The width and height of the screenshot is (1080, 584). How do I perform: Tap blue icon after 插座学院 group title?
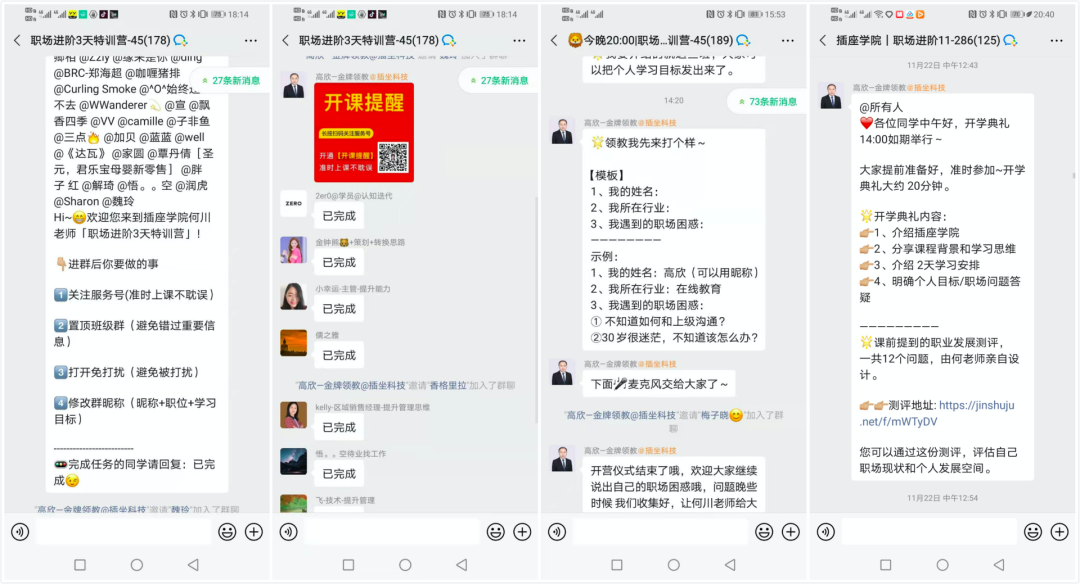click(x=1016, y=40)
